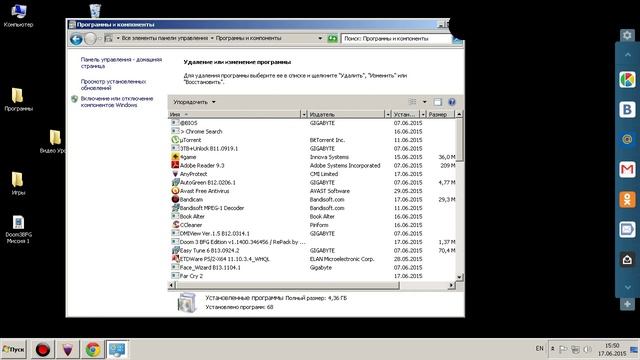The image size is (640, 360).
Task: Select 3TB+Unlock B11.0919.1 entry
Action: 313,149
